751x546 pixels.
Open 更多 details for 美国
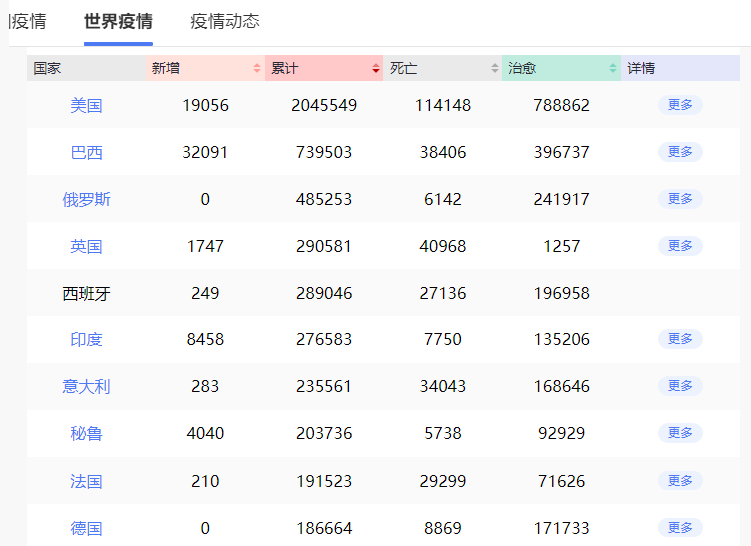tap(680, 105)
